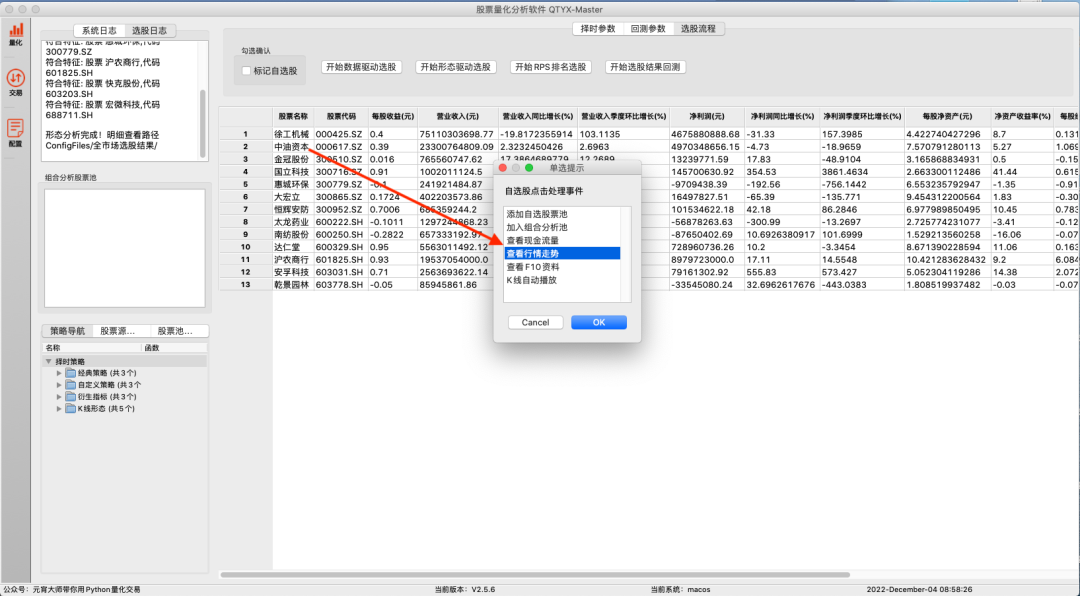Switch to the 选股流程 tab

[698, 28]
